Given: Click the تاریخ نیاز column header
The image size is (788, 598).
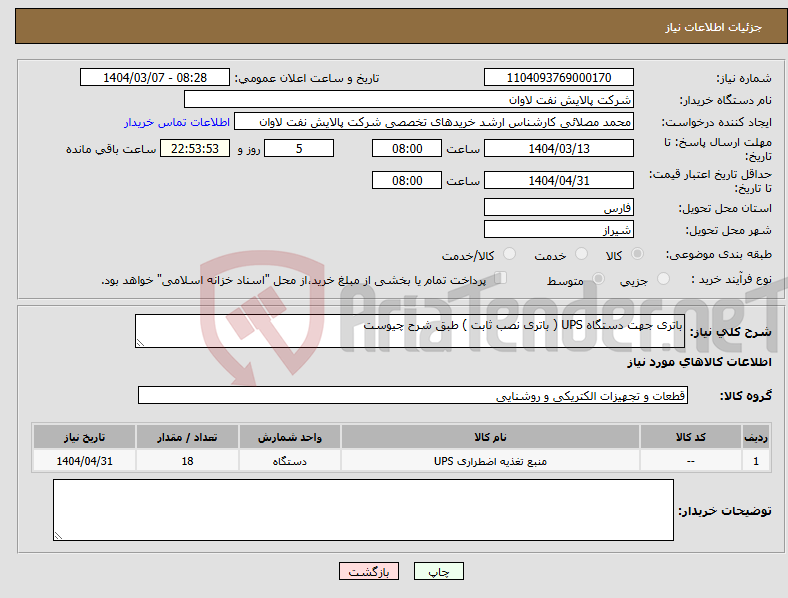Looking at the screenshot, I should (x=84, y=437).
